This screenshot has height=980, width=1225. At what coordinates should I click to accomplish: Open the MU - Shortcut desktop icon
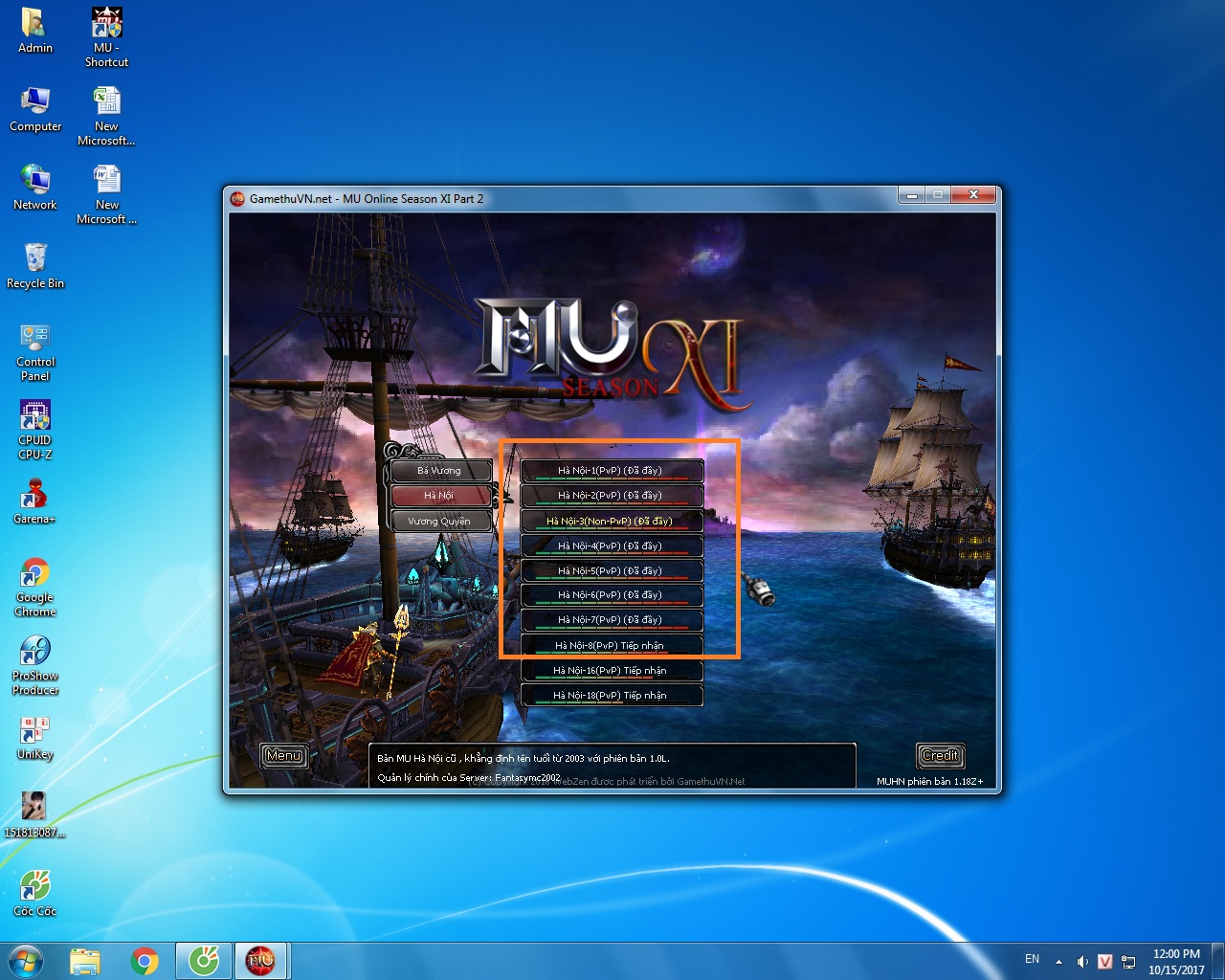point(106,38)
